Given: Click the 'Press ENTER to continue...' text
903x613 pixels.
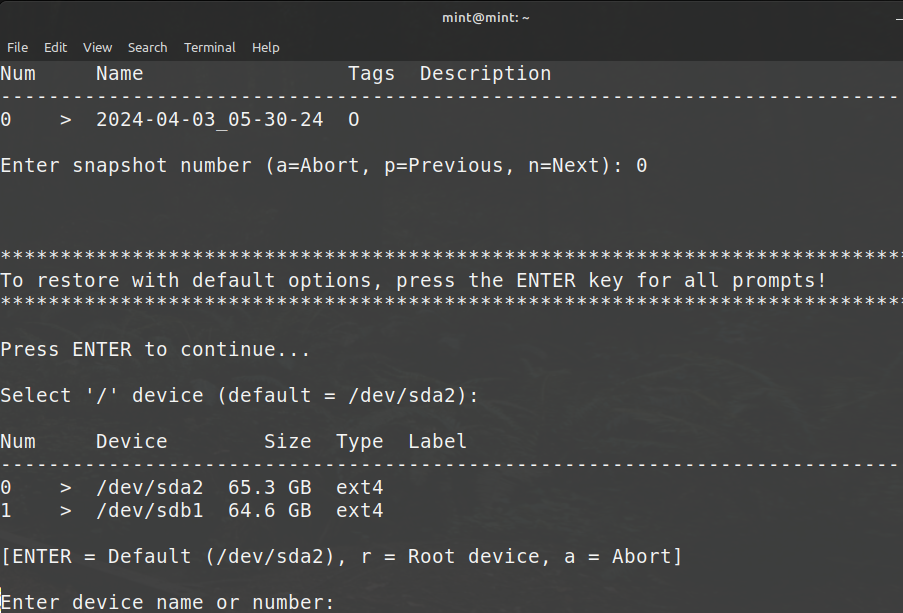Looking at the screenshot, I should pyautogui.click(x=155, y=350).
